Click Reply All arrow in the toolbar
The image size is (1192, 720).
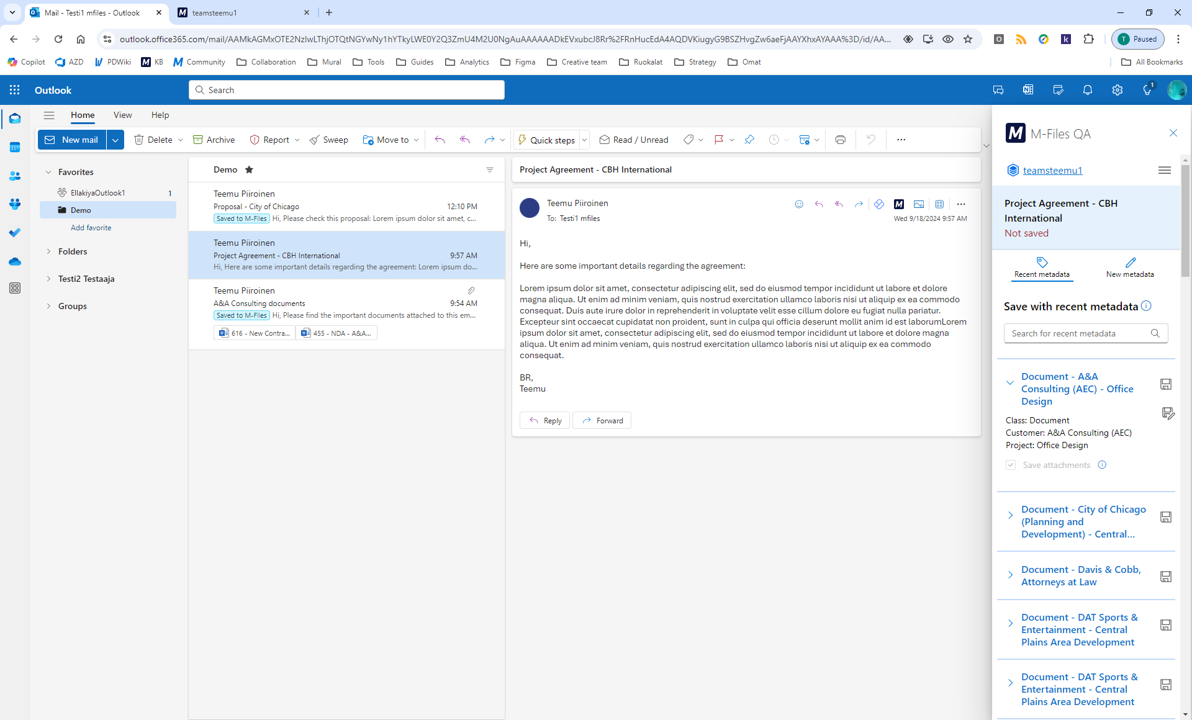[x=464, y=140]
